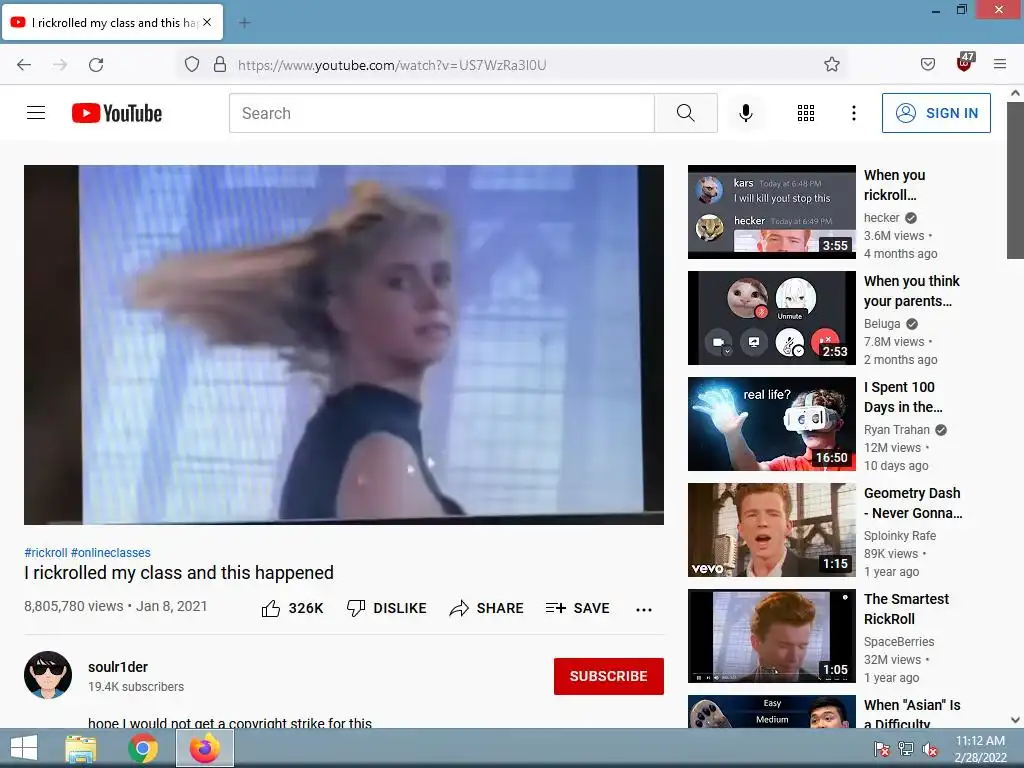Open YouTube settings three-dot menu
This screenshot has width=1024, height=768.
click(854, 113)
